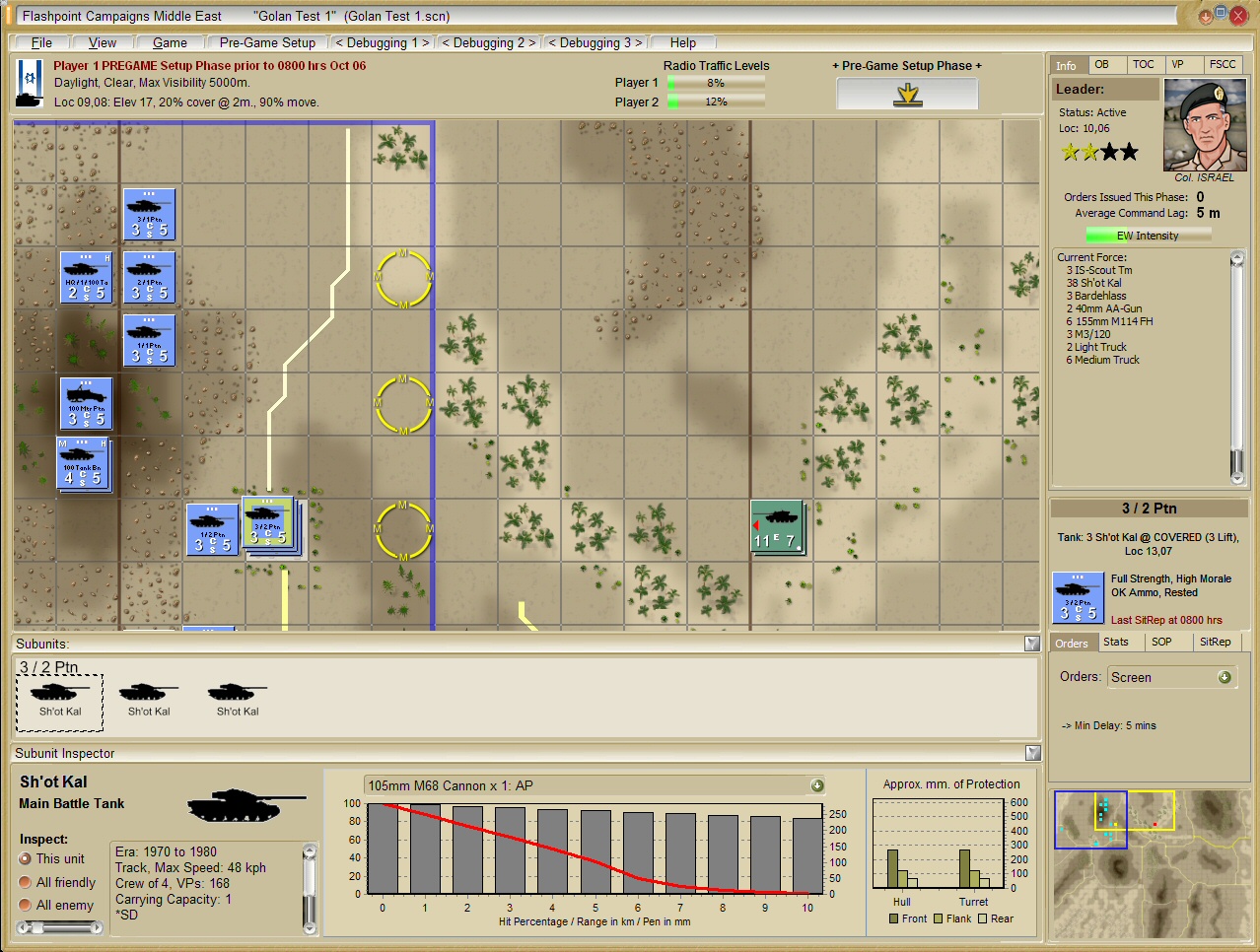Collapse the Subunits panel
The width and height of the screenshot is (1260, 952).
pyautogui.click(x=1032, y=644)
